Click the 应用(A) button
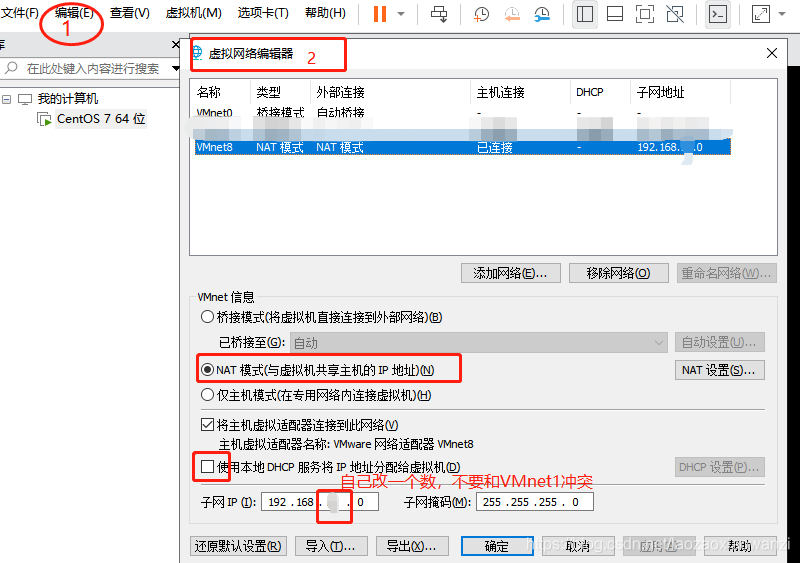 pyautogui.click(x=659, y=546)
